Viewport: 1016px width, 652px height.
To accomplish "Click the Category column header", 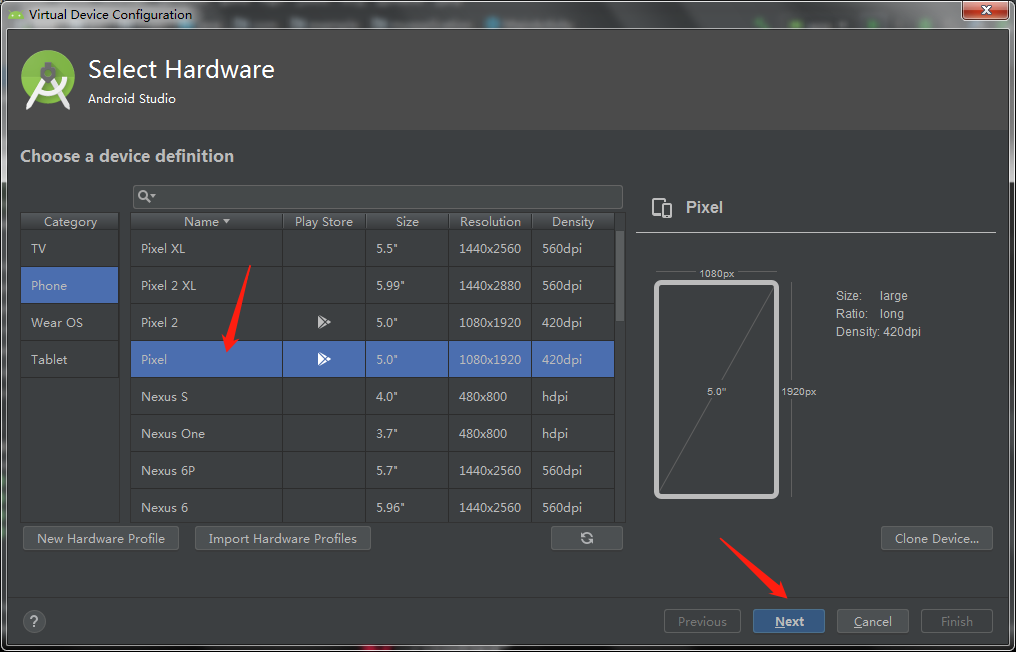I will 69,222.
